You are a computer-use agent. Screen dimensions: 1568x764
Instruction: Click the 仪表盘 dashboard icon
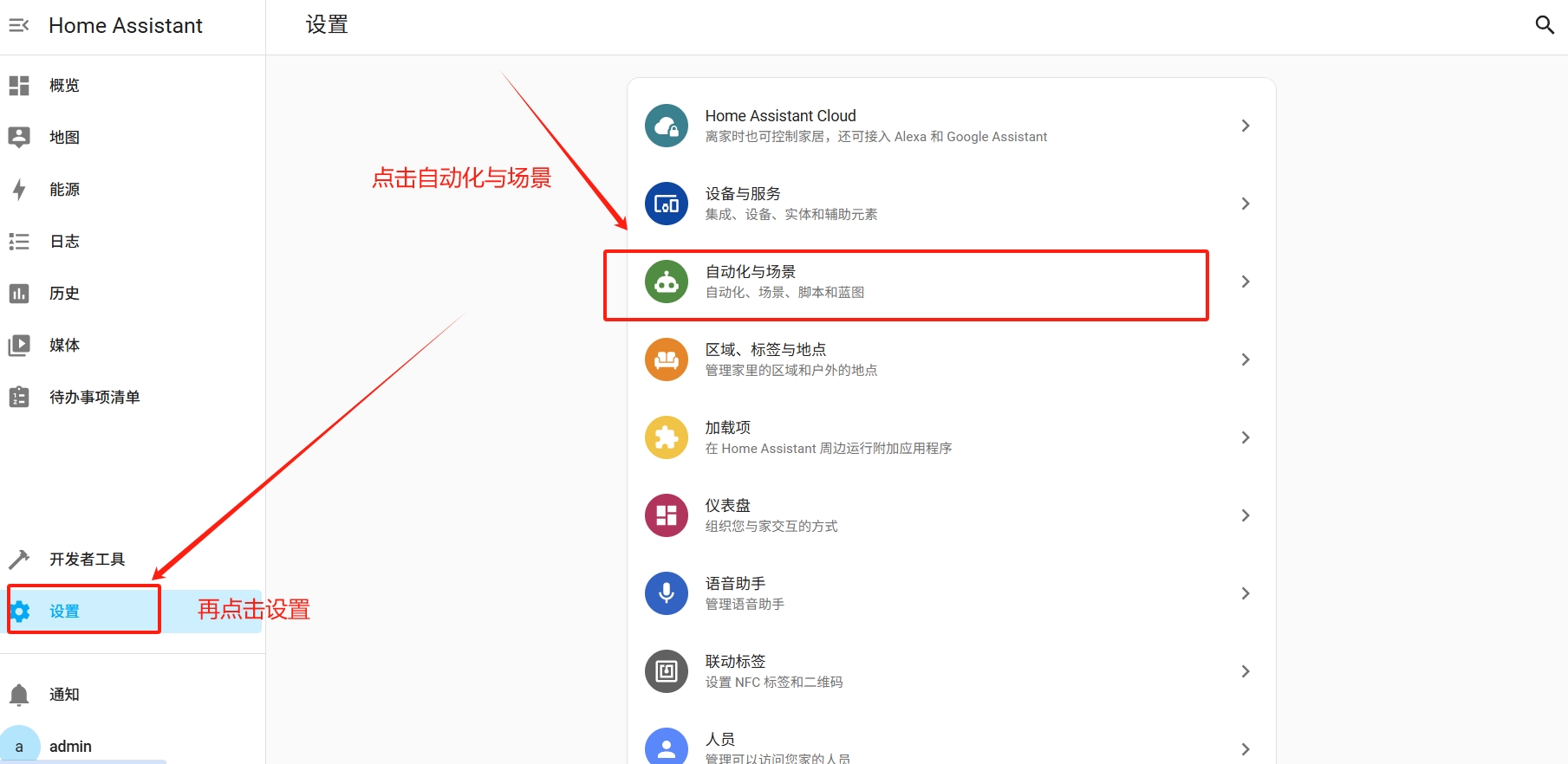click(x=667, y=515)
